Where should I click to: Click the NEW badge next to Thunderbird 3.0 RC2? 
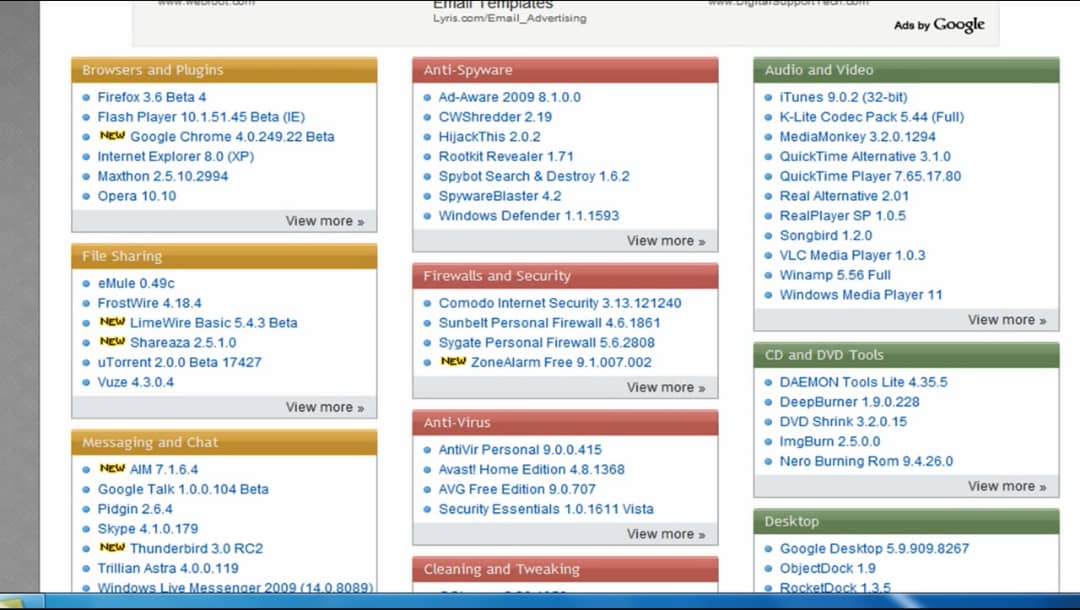pyautogui.click(x=112, y=548)
